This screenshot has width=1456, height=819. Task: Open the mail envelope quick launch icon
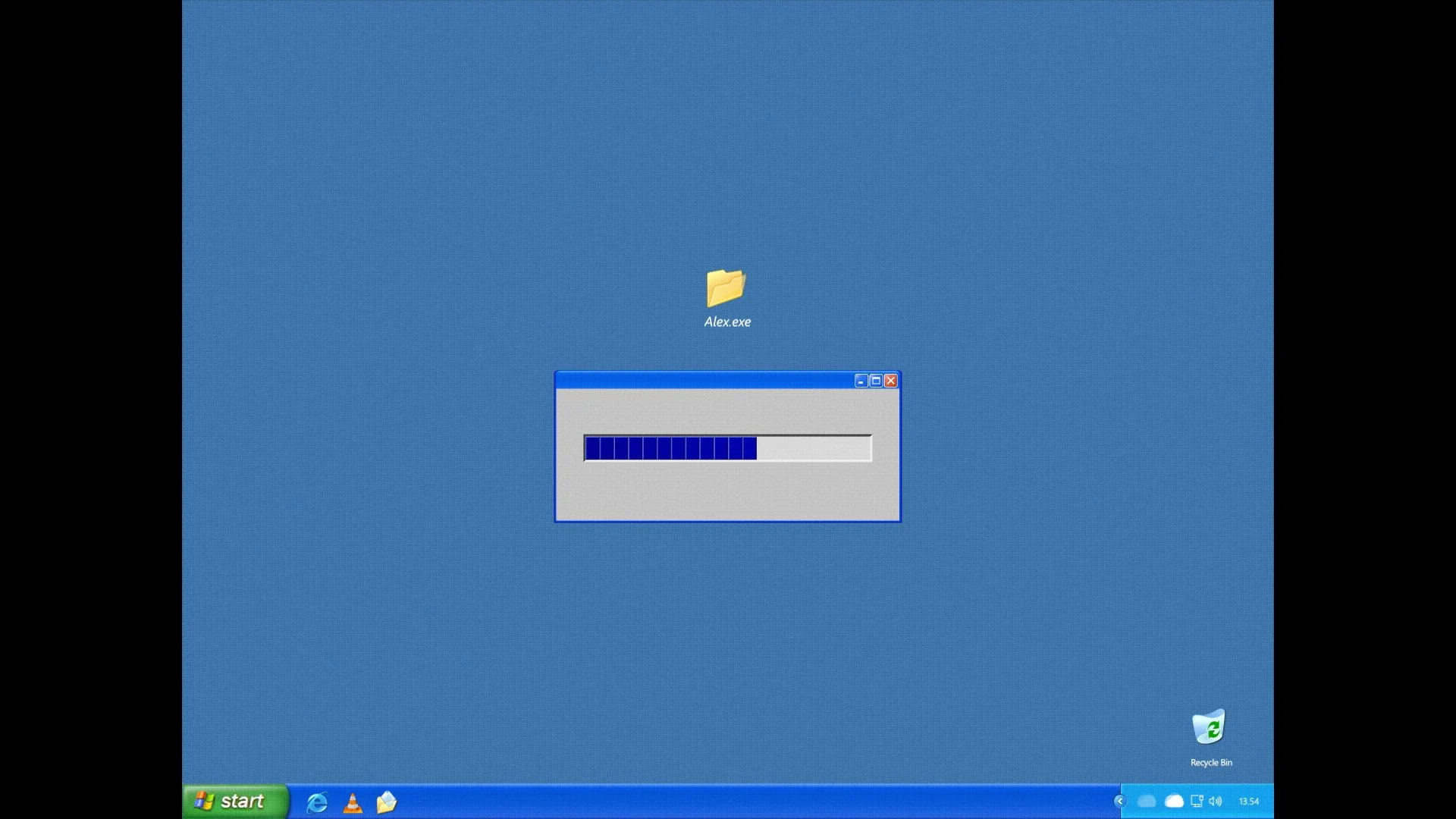pyautogui.click(x=387, y=802)
